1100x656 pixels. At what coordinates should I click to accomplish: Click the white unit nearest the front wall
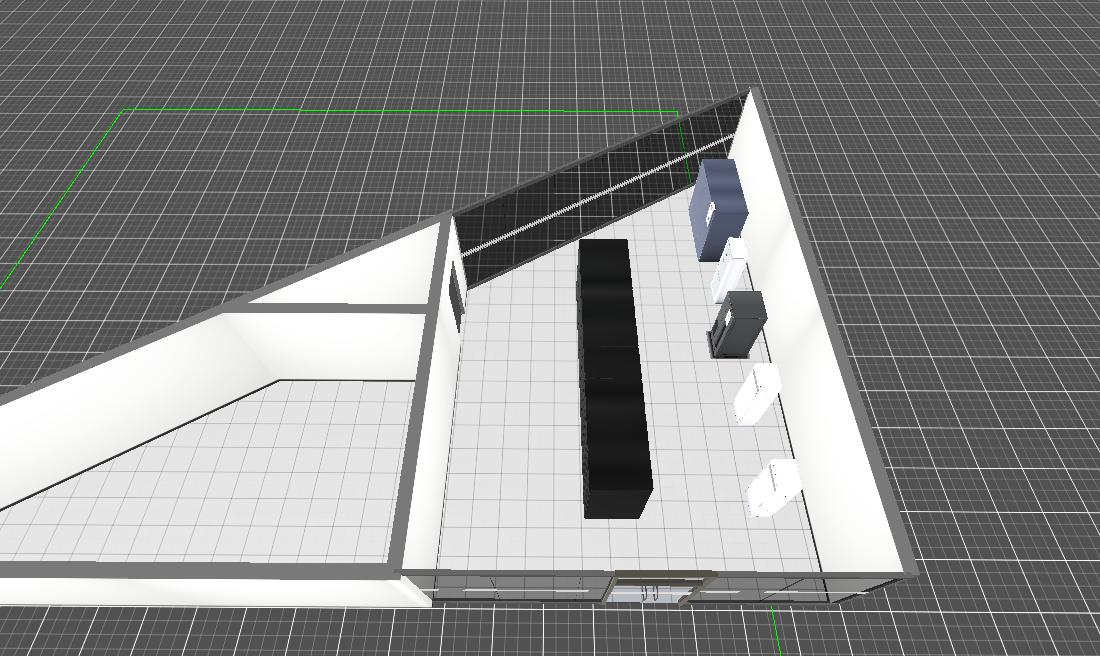pos(773,488)
